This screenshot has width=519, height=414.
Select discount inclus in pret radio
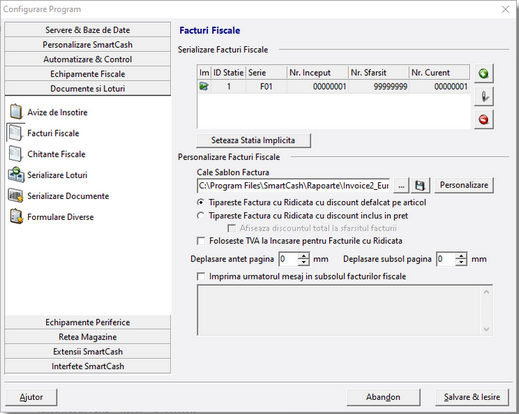[201, 216]
